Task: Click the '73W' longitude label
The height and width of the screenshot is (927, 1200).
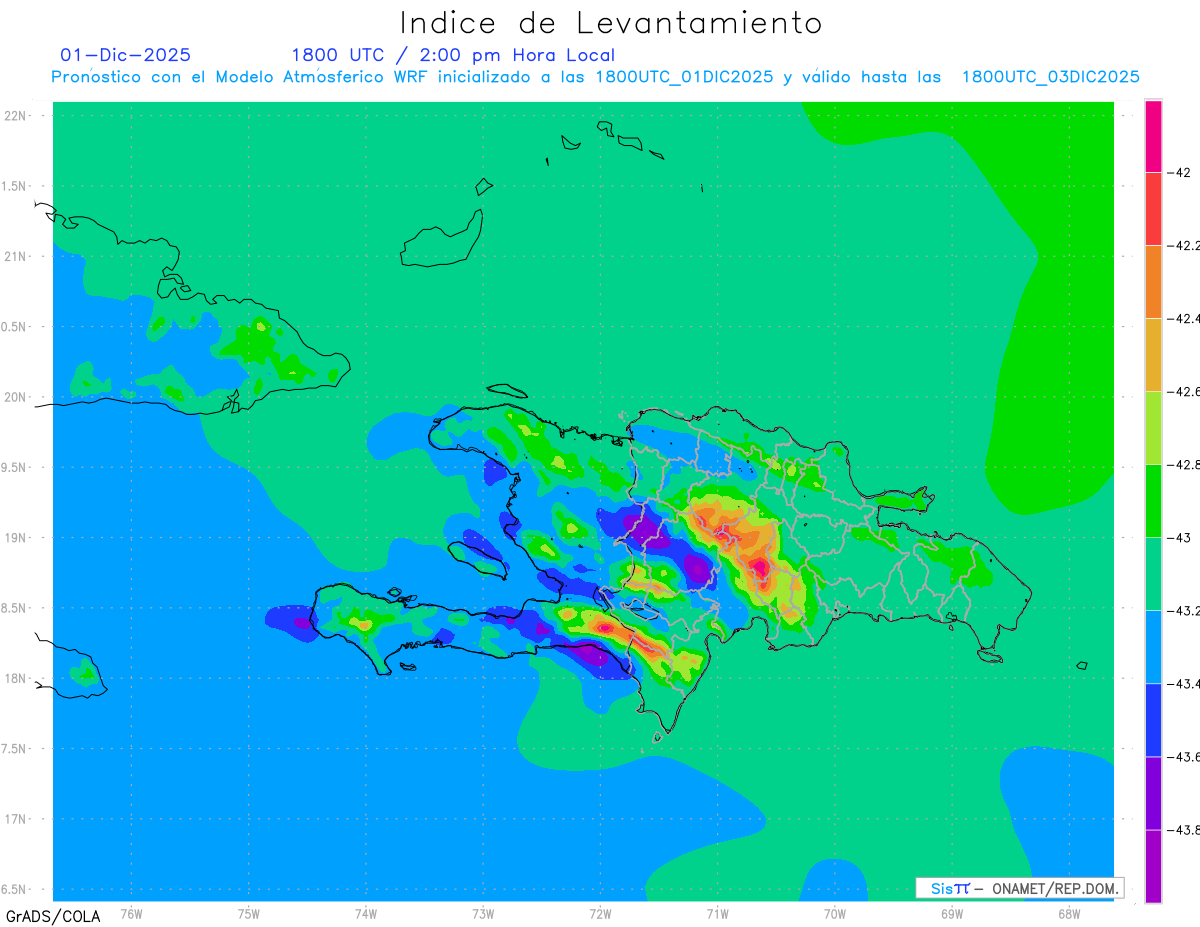Action: (x=483, y=913)
